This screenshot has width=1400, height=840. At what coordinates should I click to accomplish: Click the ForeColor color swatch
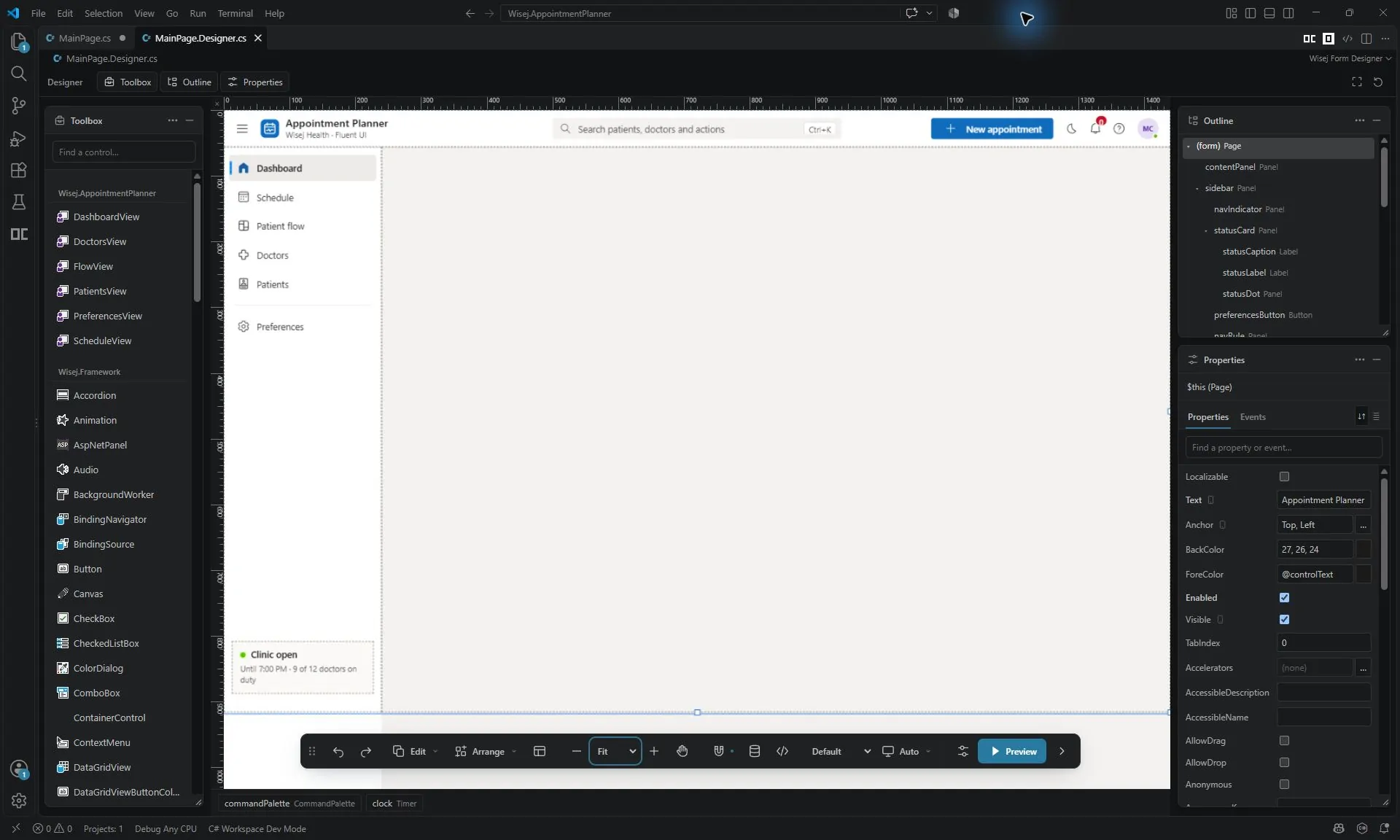point(1363,575)
